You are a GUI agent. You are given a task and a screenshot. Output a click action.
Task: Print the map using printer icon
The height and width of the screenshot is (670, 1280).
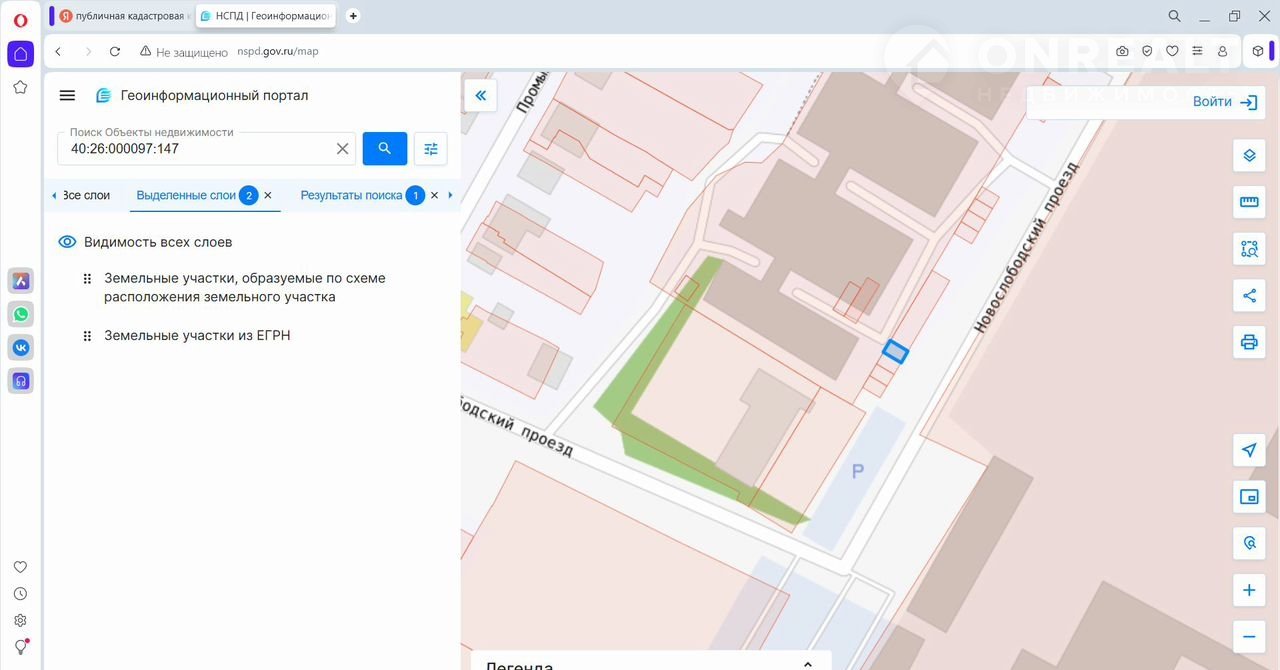click(x=1248, y=342)
